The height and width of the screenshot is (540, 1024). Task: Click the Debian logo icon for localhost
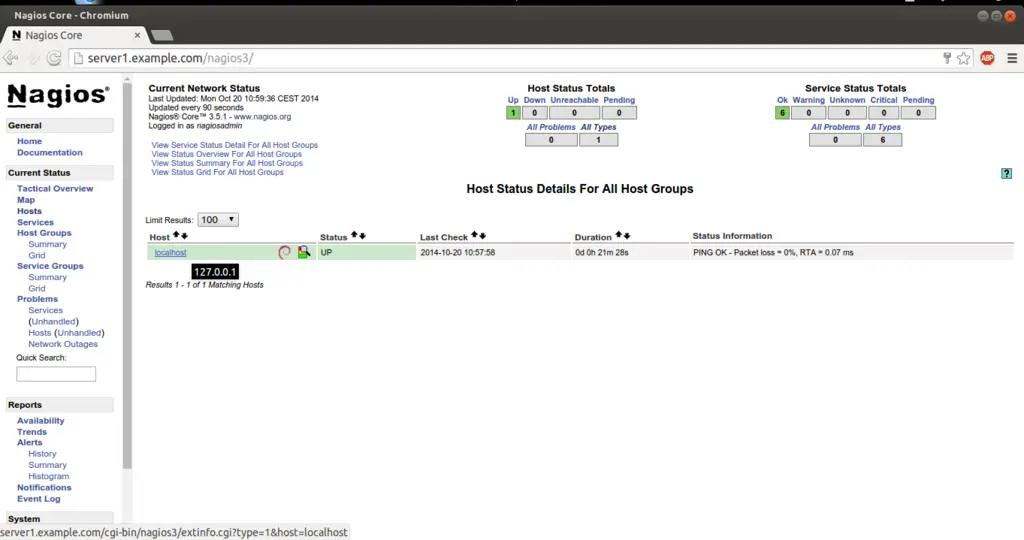(x=284, y=252)
